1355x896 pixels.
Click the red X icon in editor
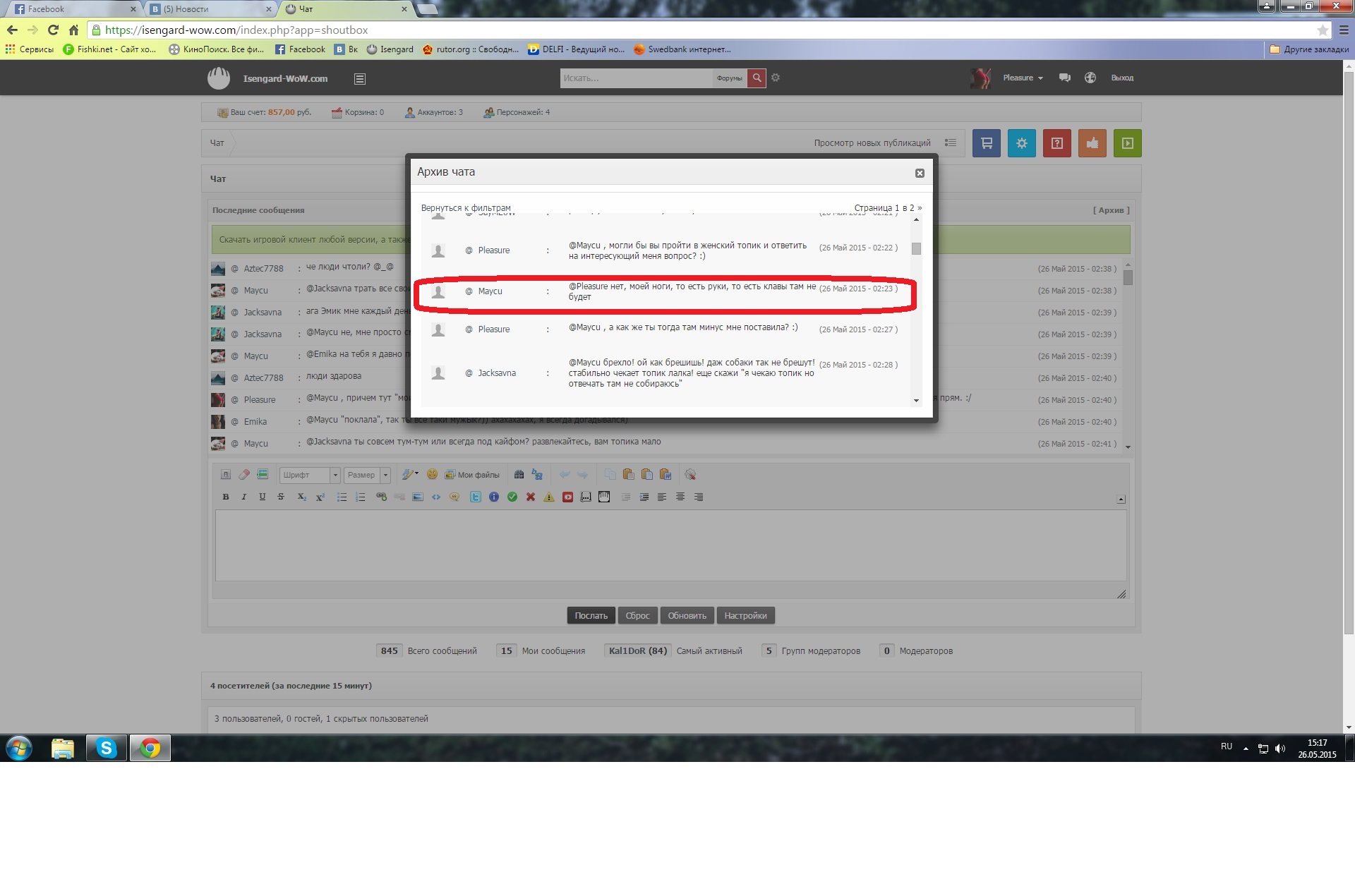point(531,497)
